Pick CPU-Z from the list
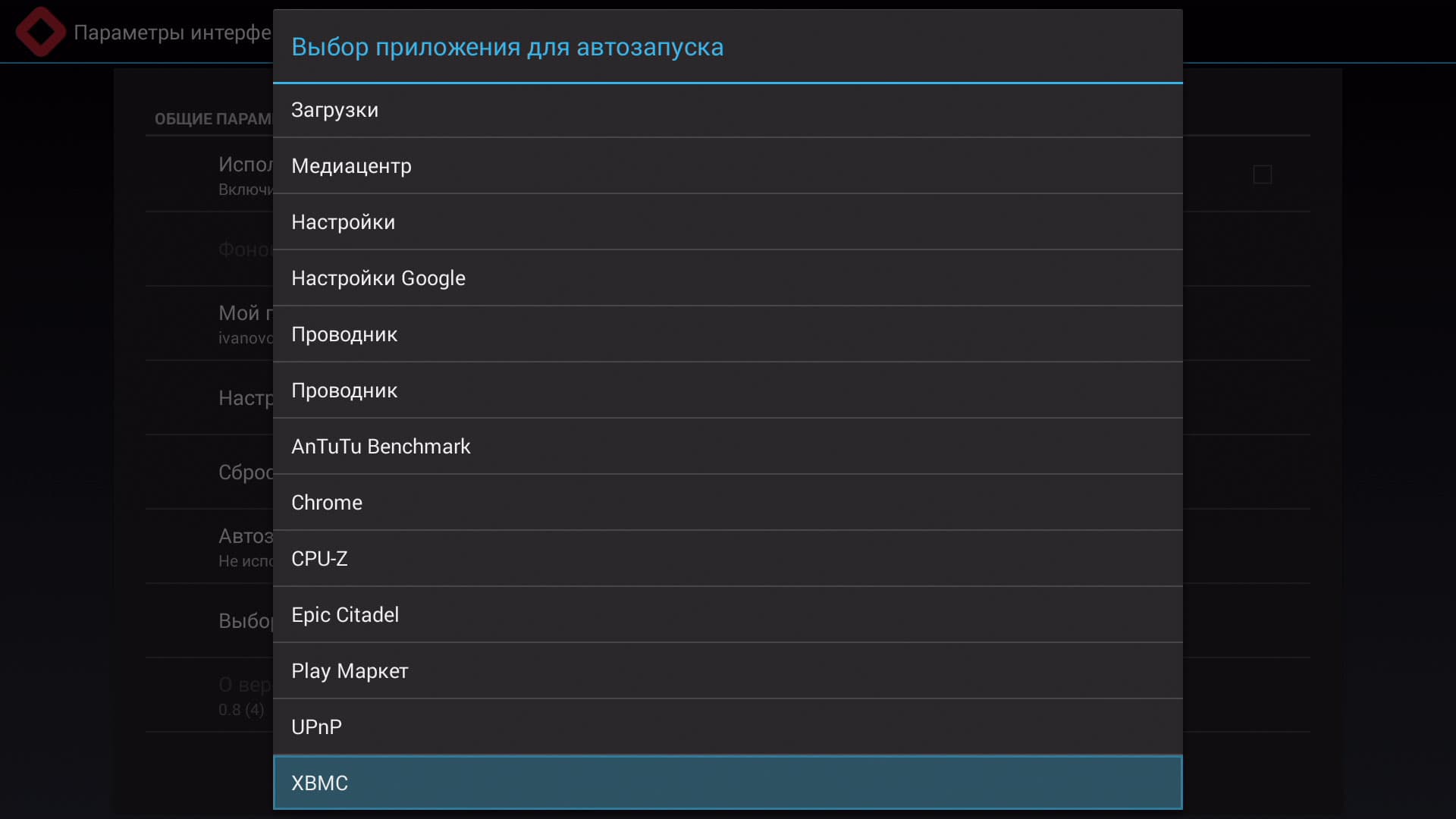Screen dimensions: 1456x819 (x=726, y=559)
